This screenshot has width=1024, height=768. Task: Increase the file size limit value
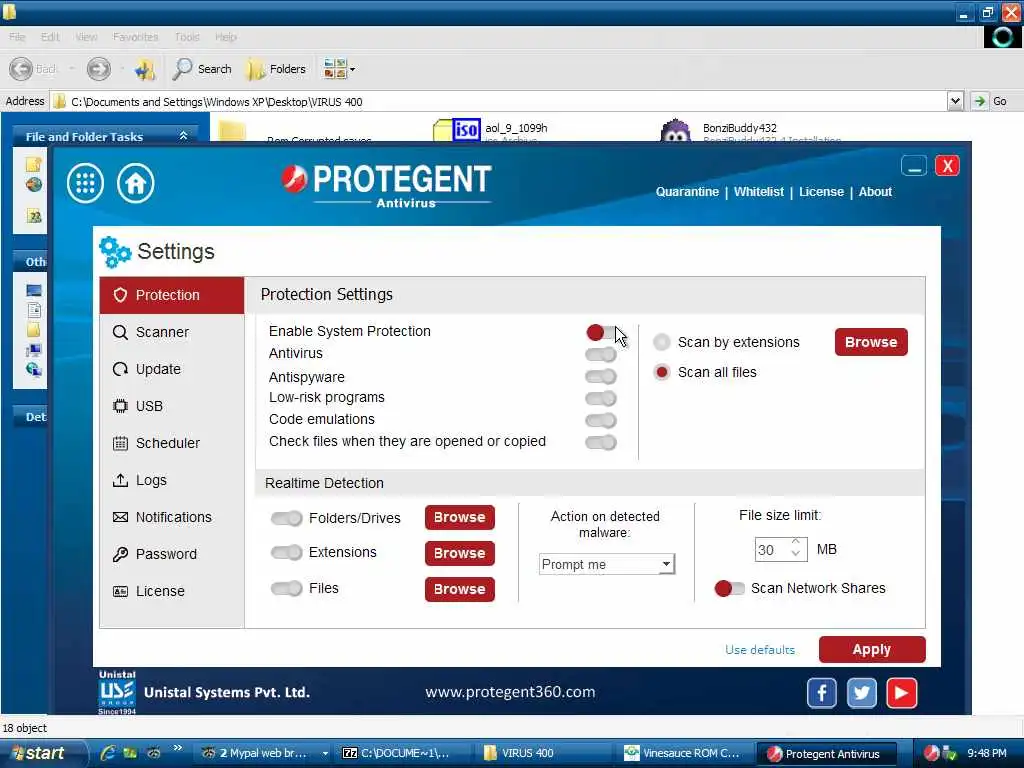pos(795,543)
